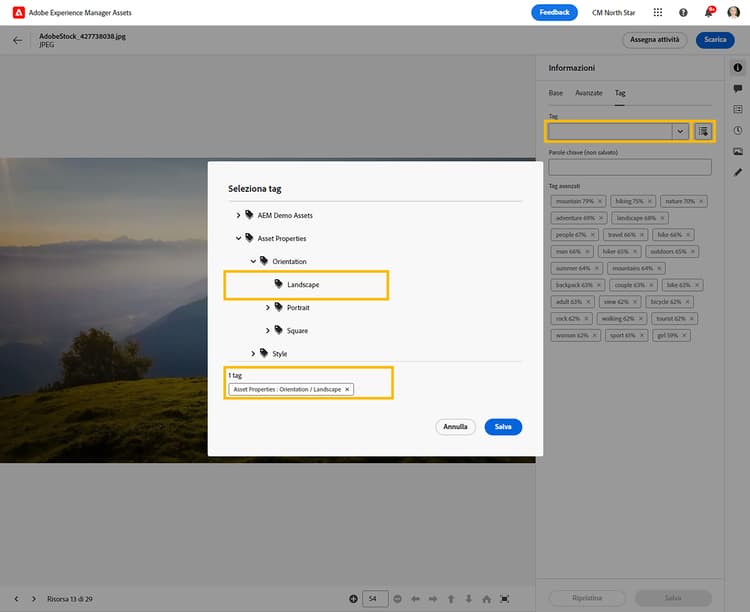Remove the selected Landscape tag chip
This screenshot has width=750, height=612.
click(347, 389)
